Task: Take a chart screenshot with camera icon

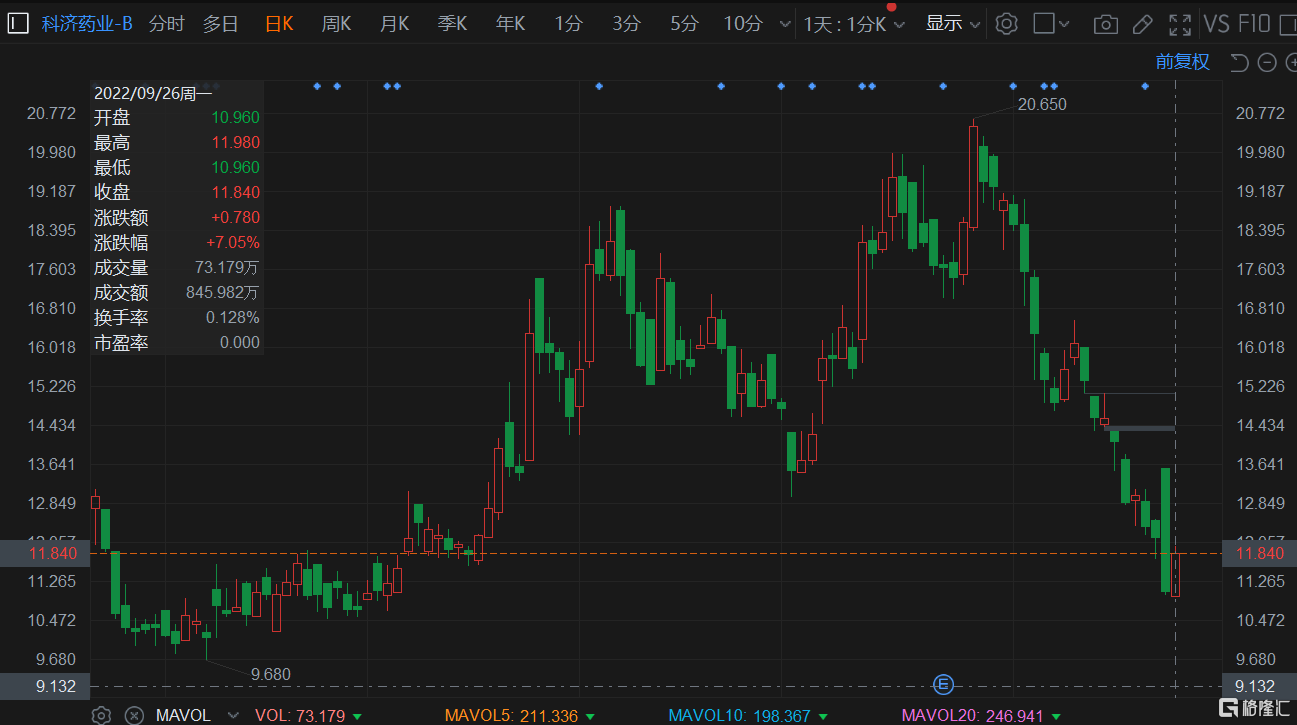Action: coord(1105,24)
